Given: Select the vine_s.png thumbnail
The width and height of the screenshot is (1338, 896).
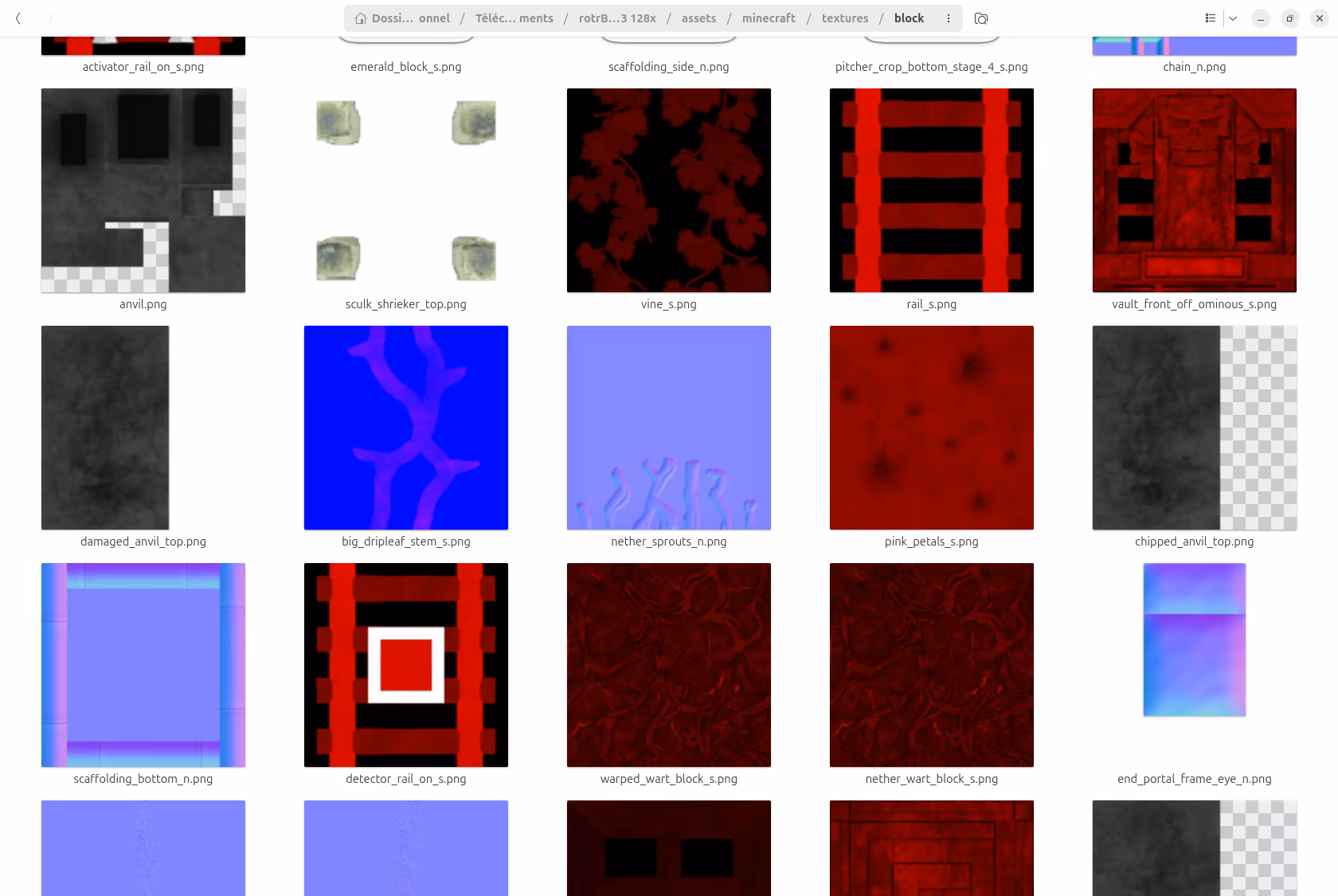Looking at the screenshot, I should pyautogui.click(x=669, y=190).
